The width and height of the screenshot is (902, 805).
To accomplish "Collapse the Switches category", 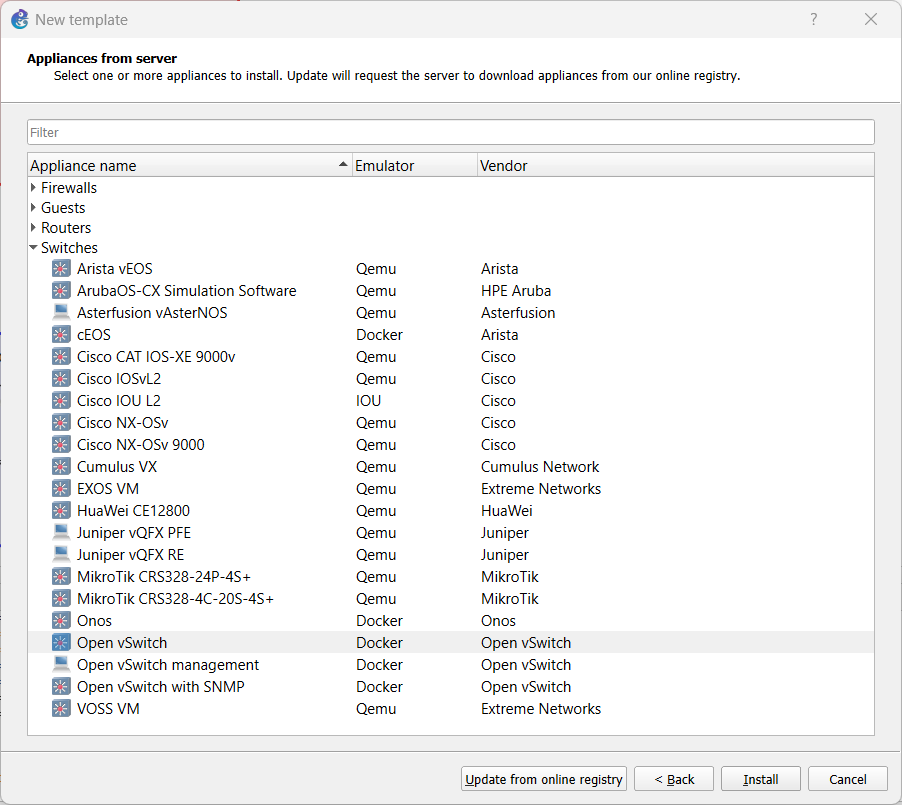I will (x=33, y=248).
